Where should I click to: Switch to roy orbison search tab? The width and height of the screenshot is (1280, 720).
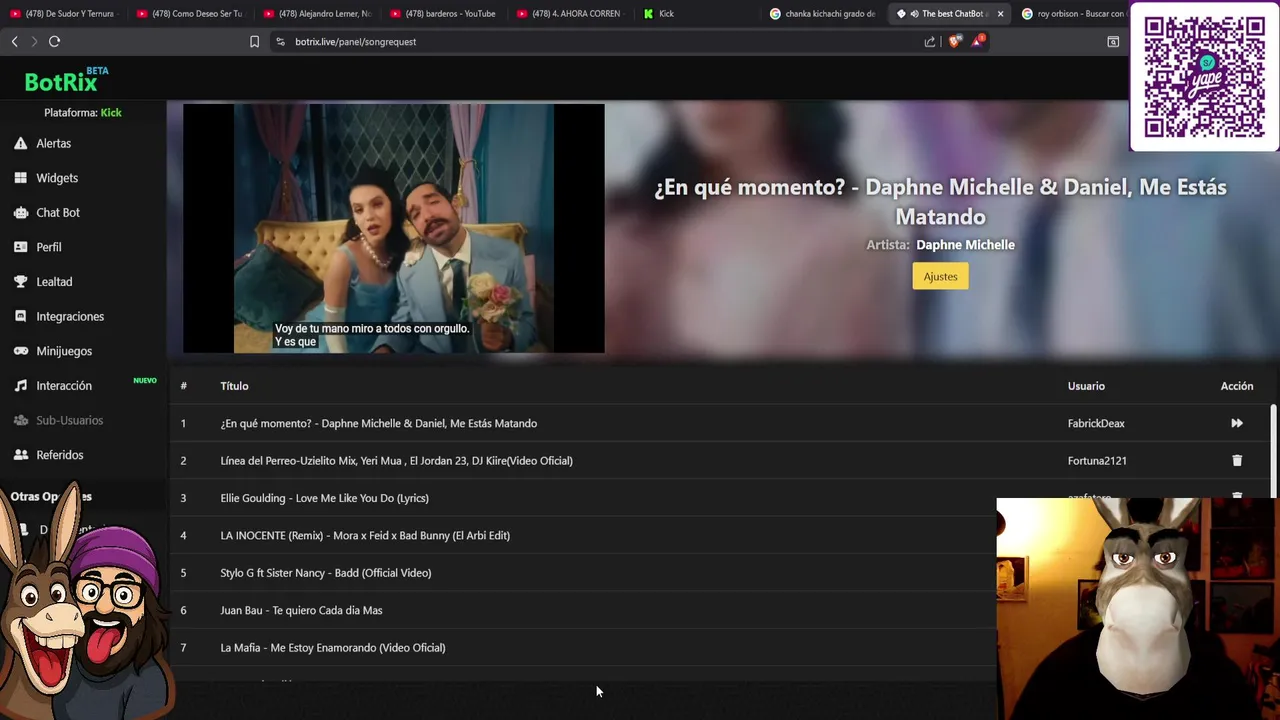(1075, 14)
